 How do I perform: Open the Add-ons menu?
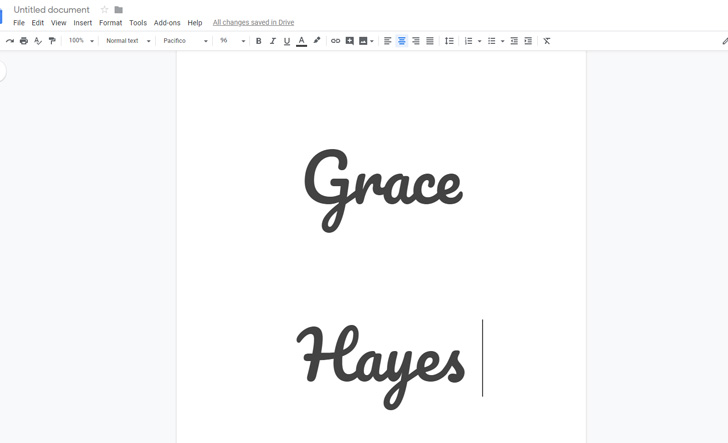coord(167,23)
